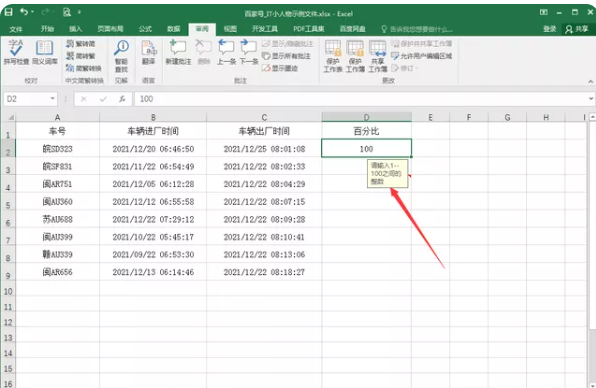596x388 pixels.
Task: Switch to the PDF工具集 tab
Action: click(309, 29)
